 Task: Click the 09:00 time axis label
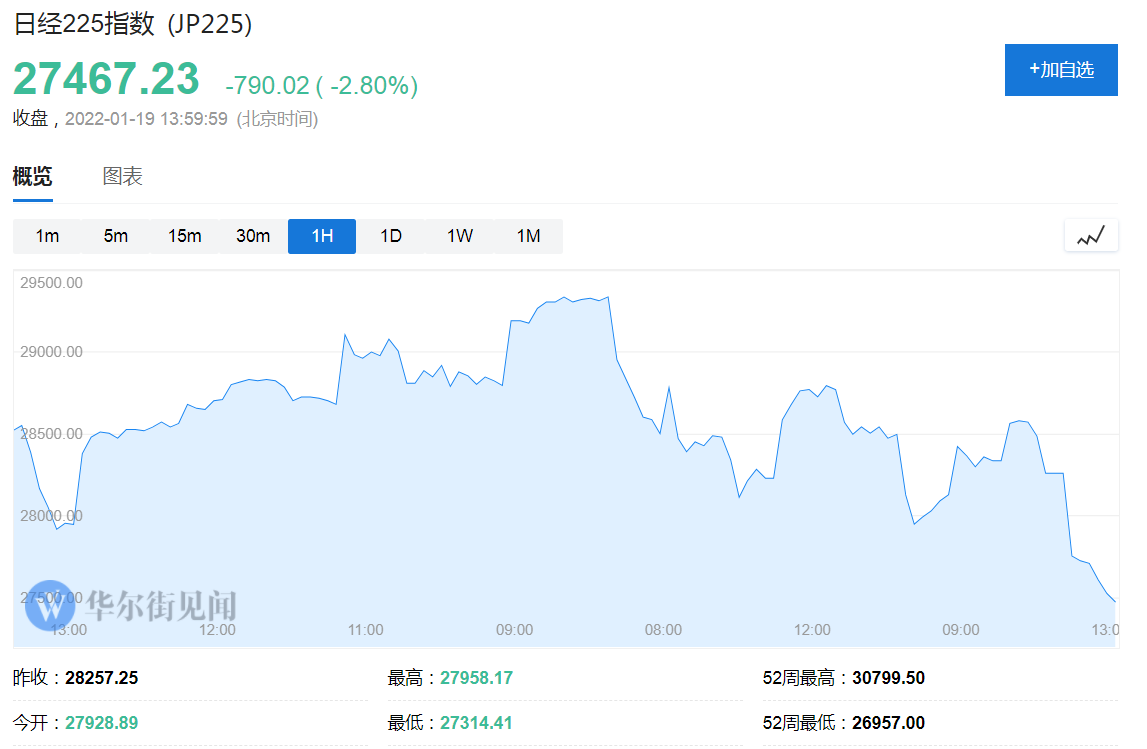(515, 630)
